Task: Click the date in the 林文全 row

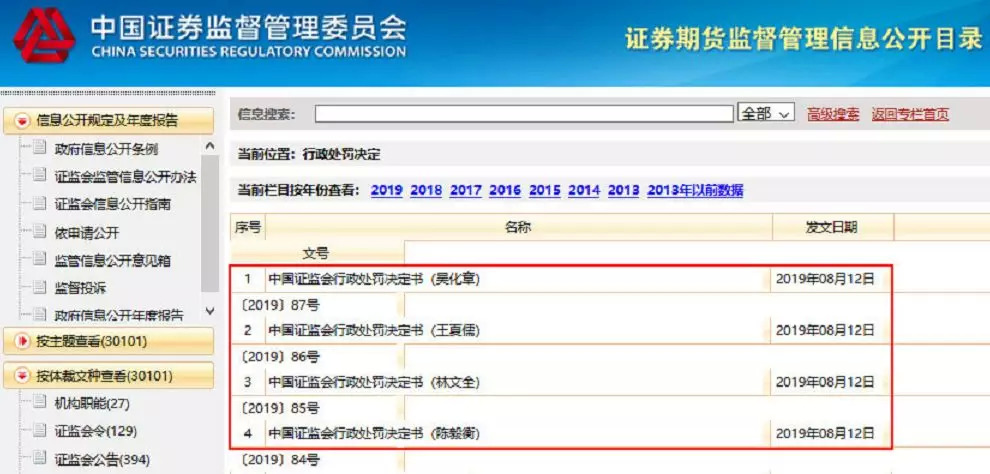Action: (x=825, y=382)
